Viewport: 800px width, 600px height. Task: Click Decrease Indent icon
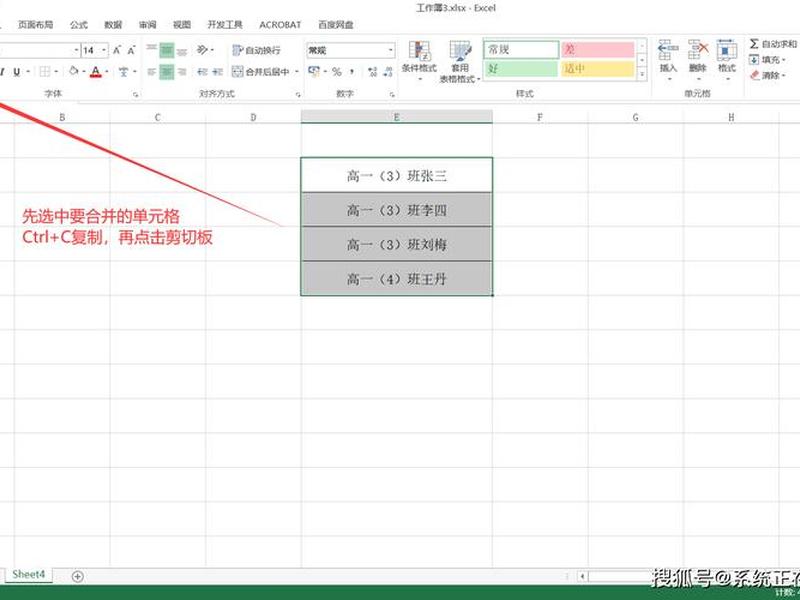pyautogui.click(x=203, y=71)
